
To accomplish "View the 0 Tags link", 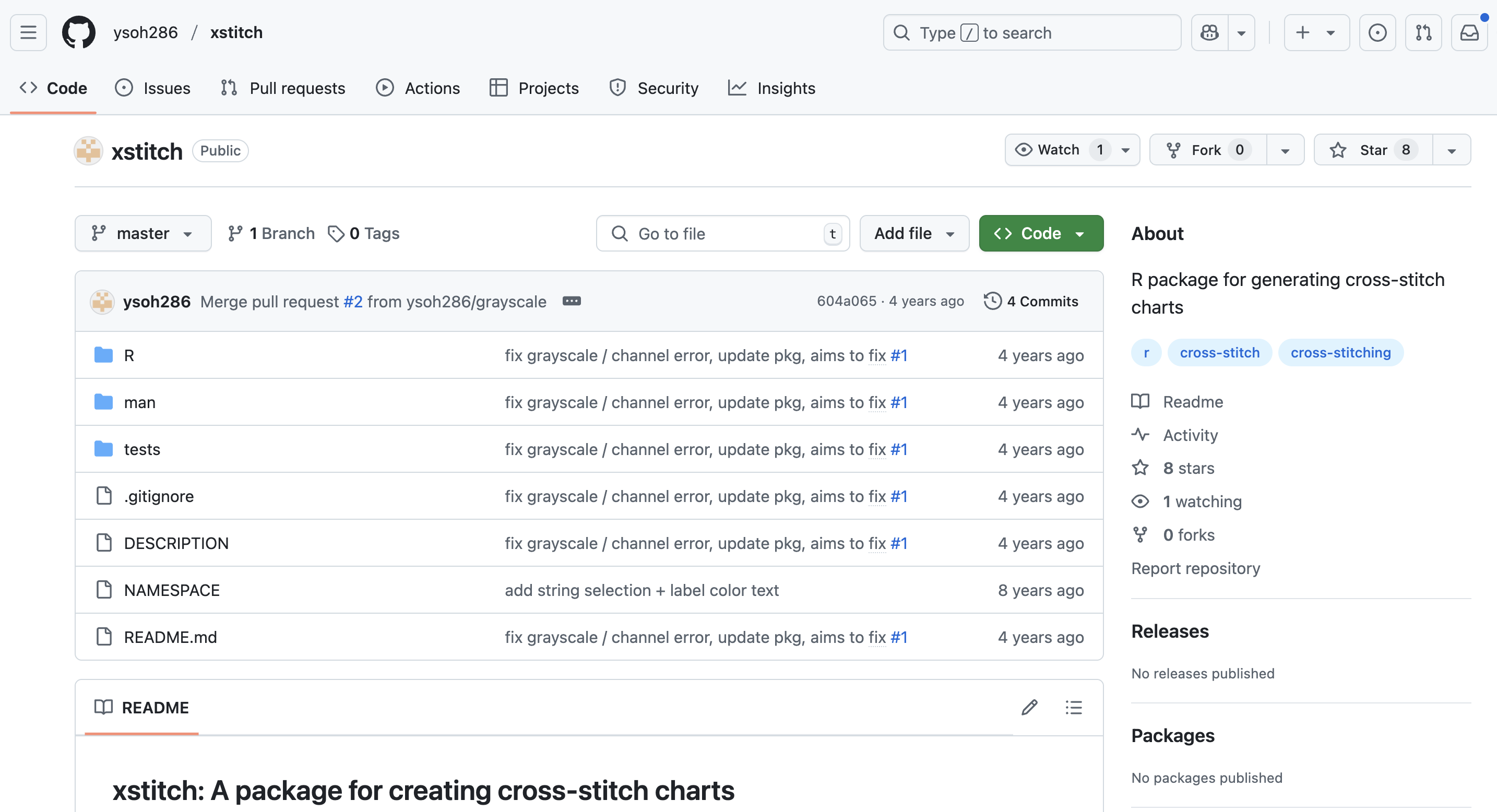I will (364, 233).
